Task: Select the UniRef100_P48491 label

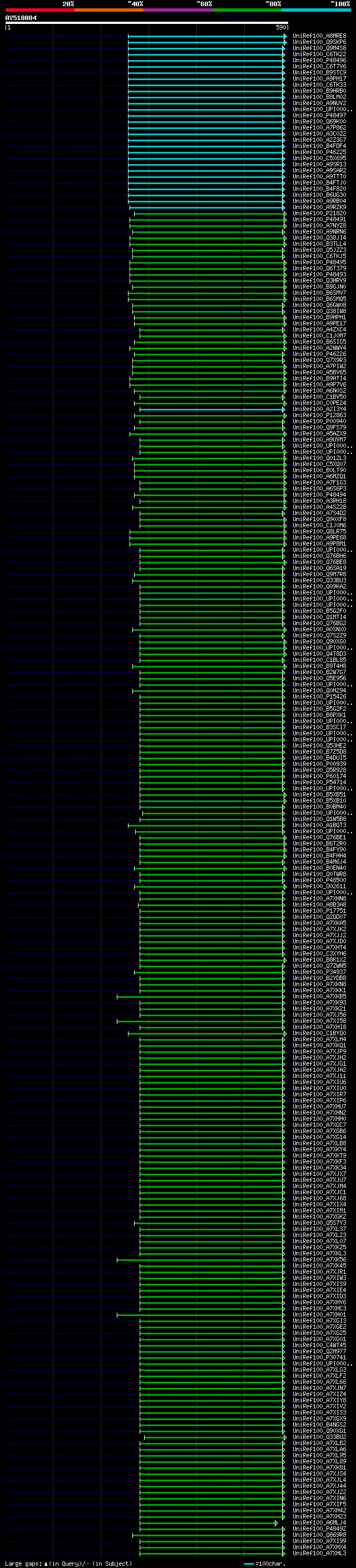Action: pyautogui.click(x=319, y=220)
